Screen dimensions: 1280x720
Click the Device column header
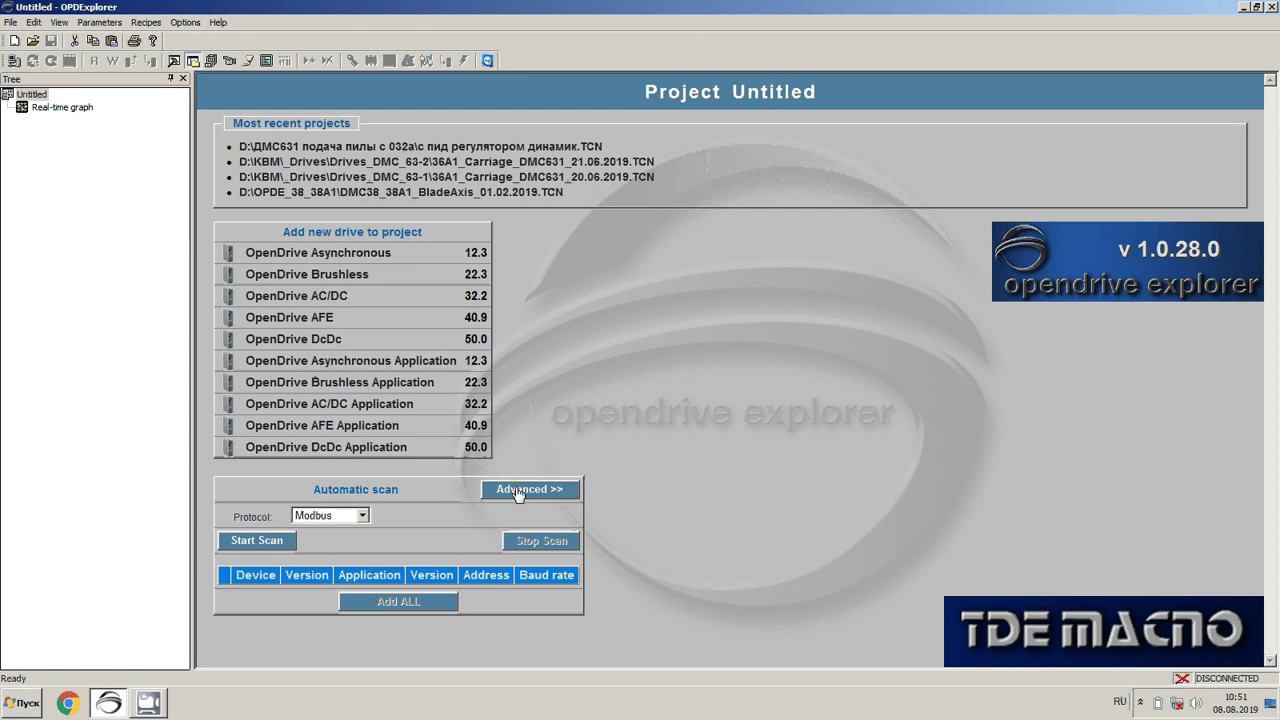[255, 575]
